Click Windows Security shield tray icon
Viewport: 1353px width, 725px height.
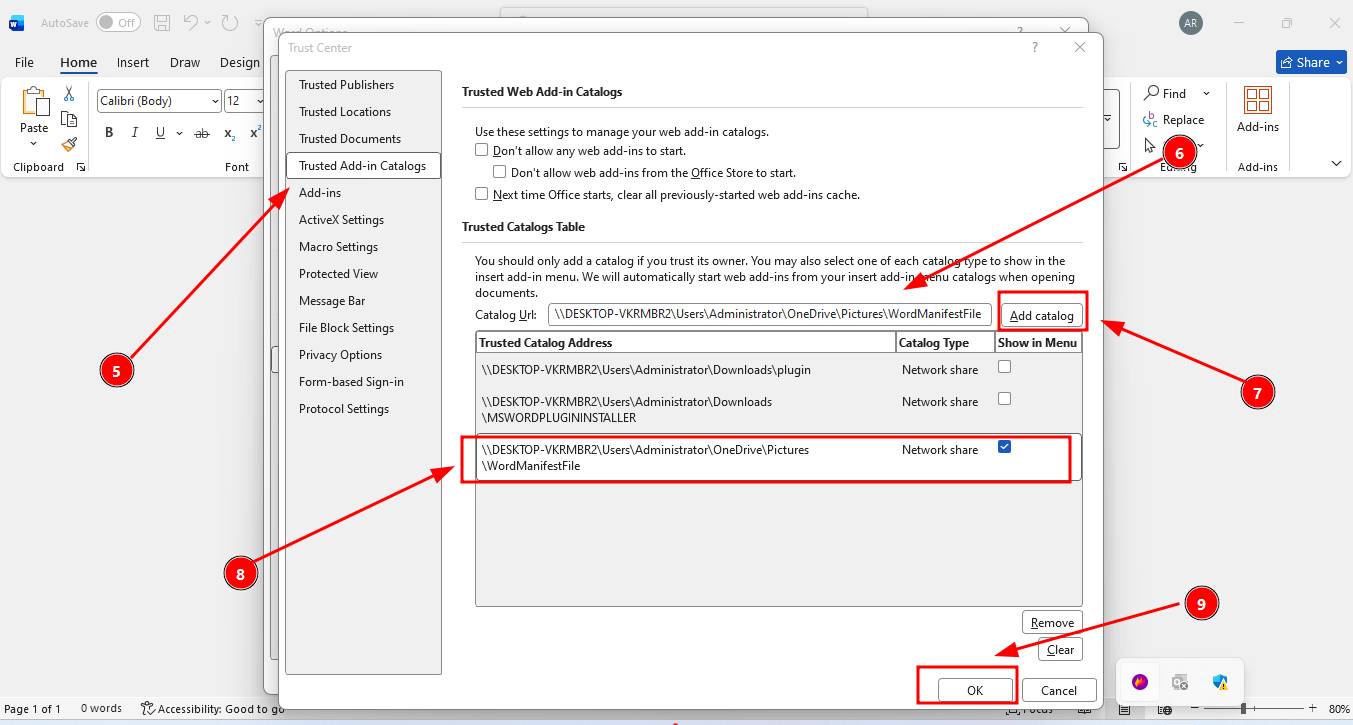pos(1220,682)
